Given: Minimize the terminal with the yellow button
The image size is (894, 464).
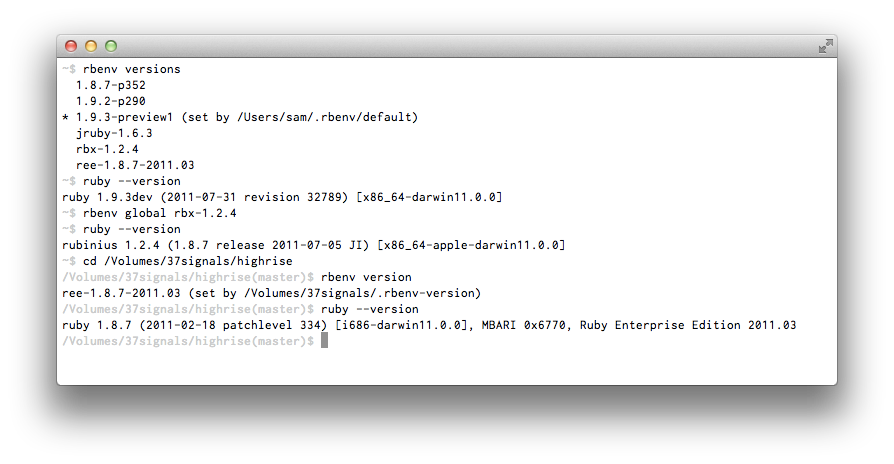Looking at the screenshot, I should coord(91,46).
